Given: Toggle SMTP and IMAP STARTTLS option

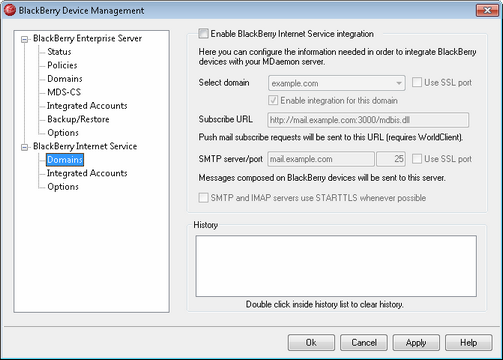Looking at the screenshot, I should (x=203, y=198).
